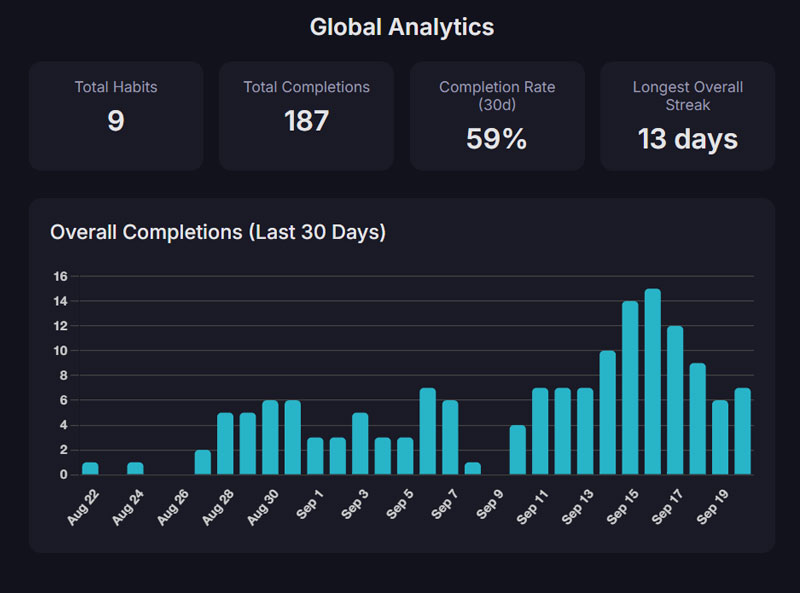Select the Sep 17 bar
The image size is (800, 593).
point(675,400)
